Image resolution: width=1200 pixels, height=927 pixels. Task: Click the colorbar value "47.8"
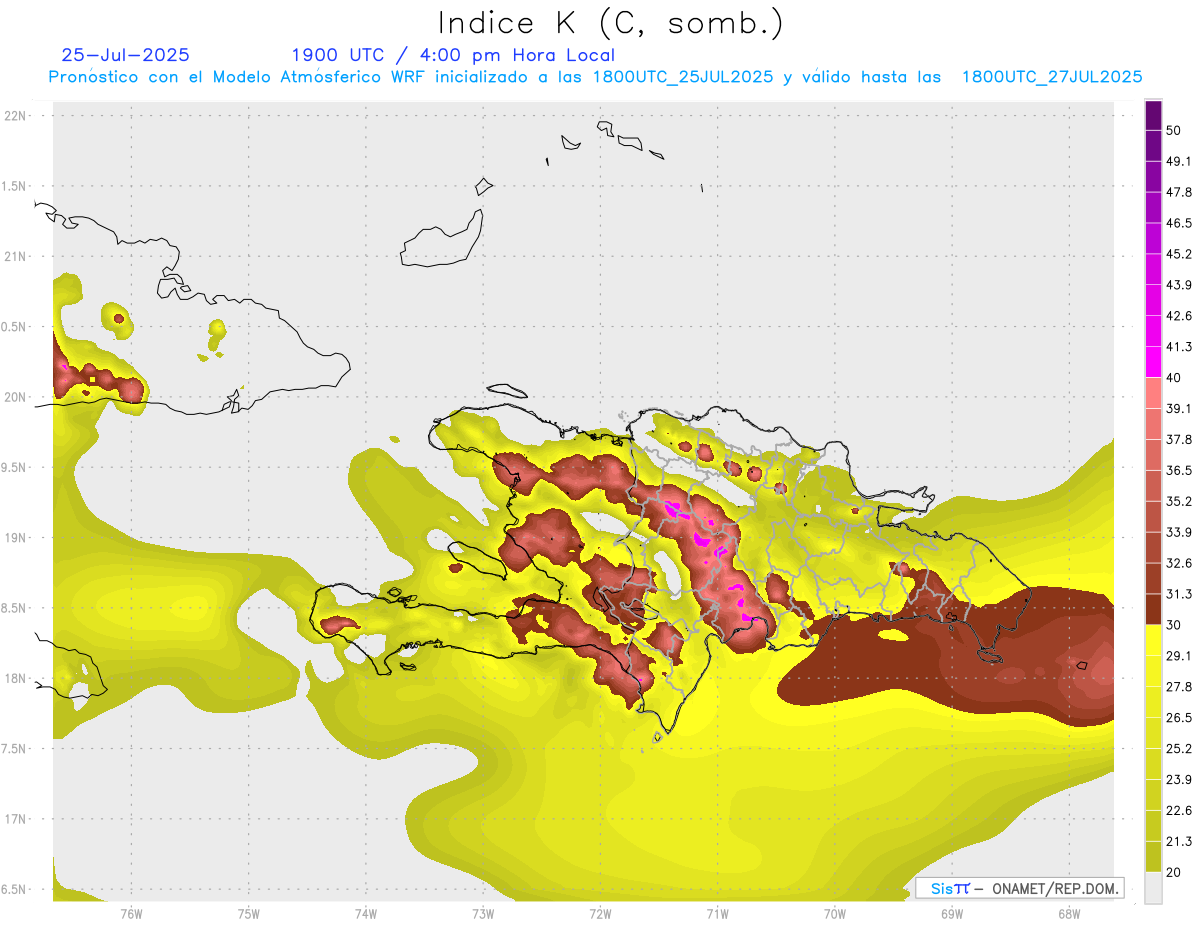(x=1178, y=192)
